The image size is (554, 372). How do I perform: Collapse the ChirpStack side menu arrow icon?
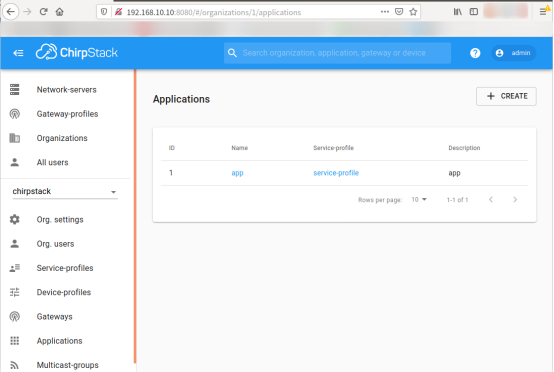(x=18, y=53)
